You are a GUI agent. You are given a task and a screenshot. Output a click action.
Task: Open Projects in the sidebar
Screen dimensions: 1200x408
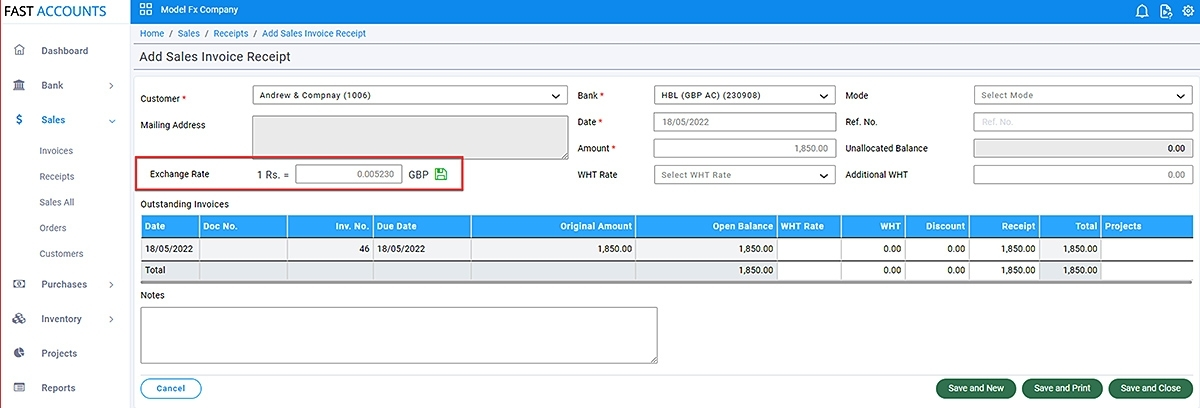[59, 354]
